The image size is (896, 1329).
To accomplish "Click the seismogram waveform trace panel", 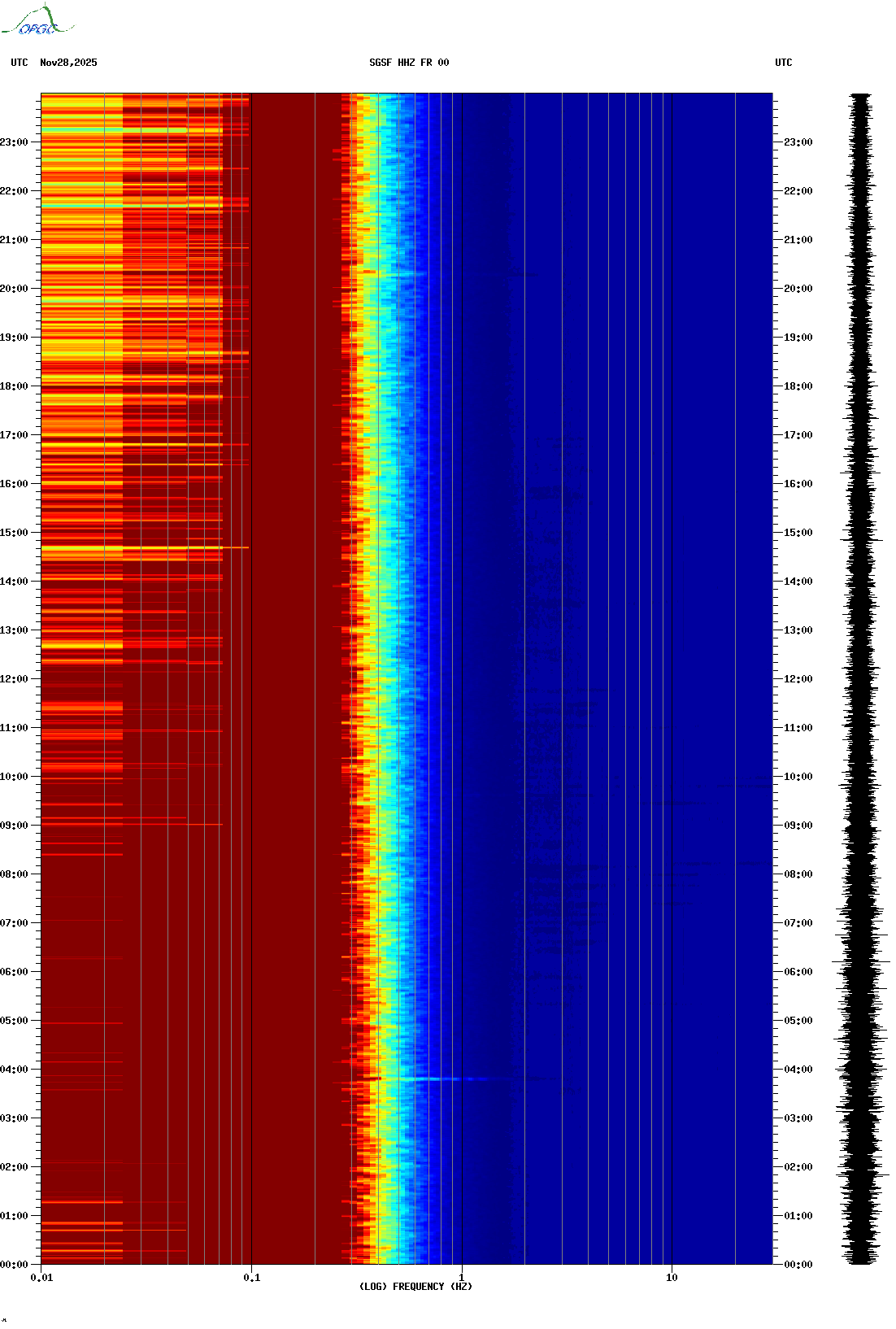I will click(860, 678).
